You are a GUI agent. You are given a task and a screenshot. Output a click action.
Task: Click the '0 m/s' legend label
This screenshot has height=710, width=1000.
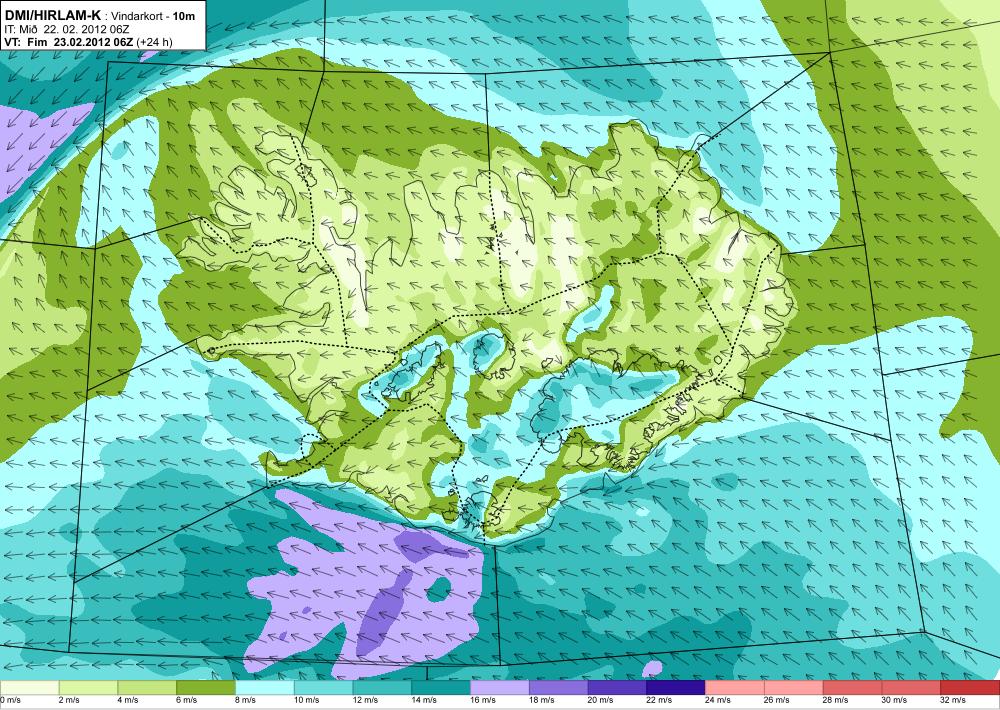pyautogui.click(x=10, y=700)
